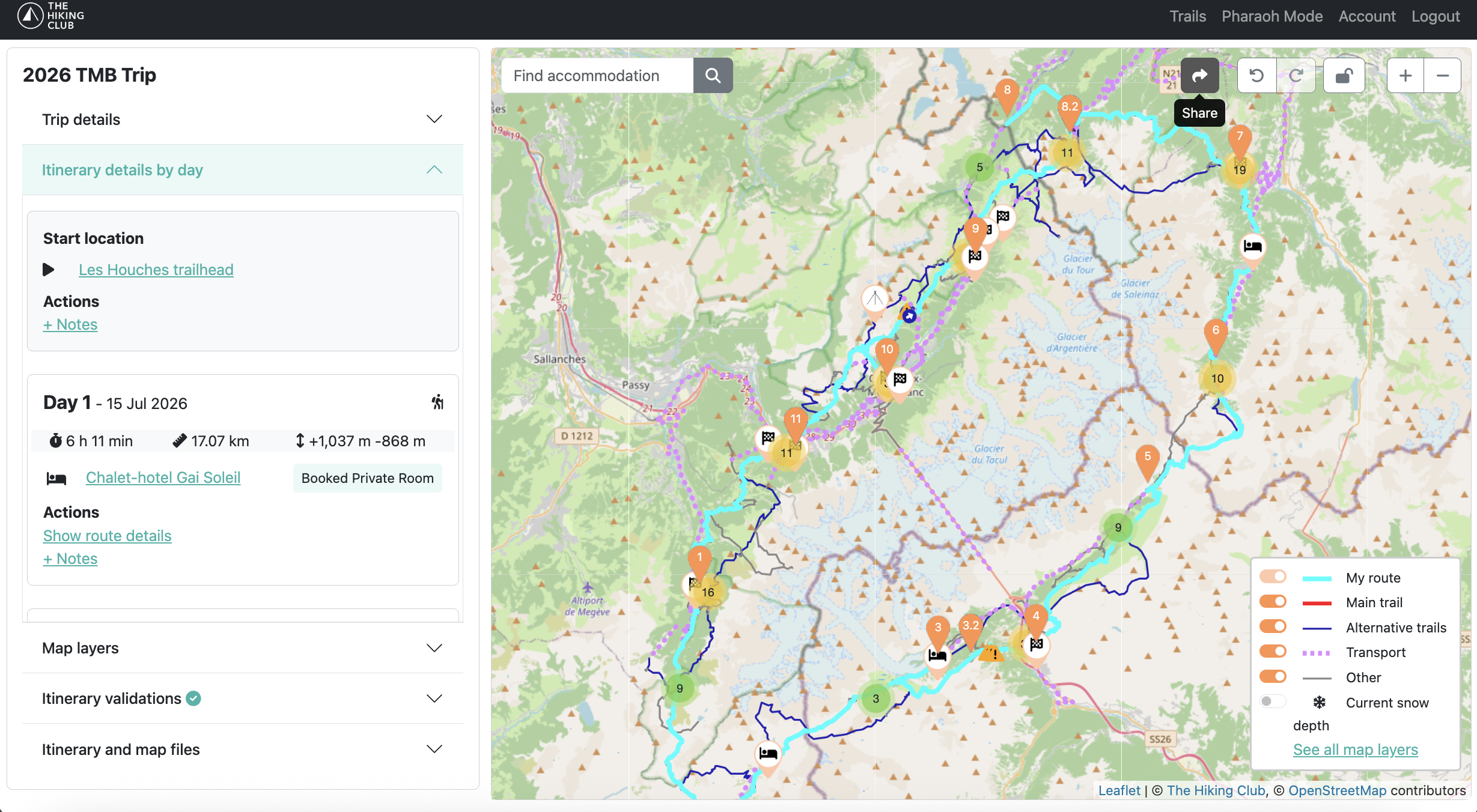Click the Find accommodation search field
The width and height of the screenshot is (1477, 812).
click(597, 76)
